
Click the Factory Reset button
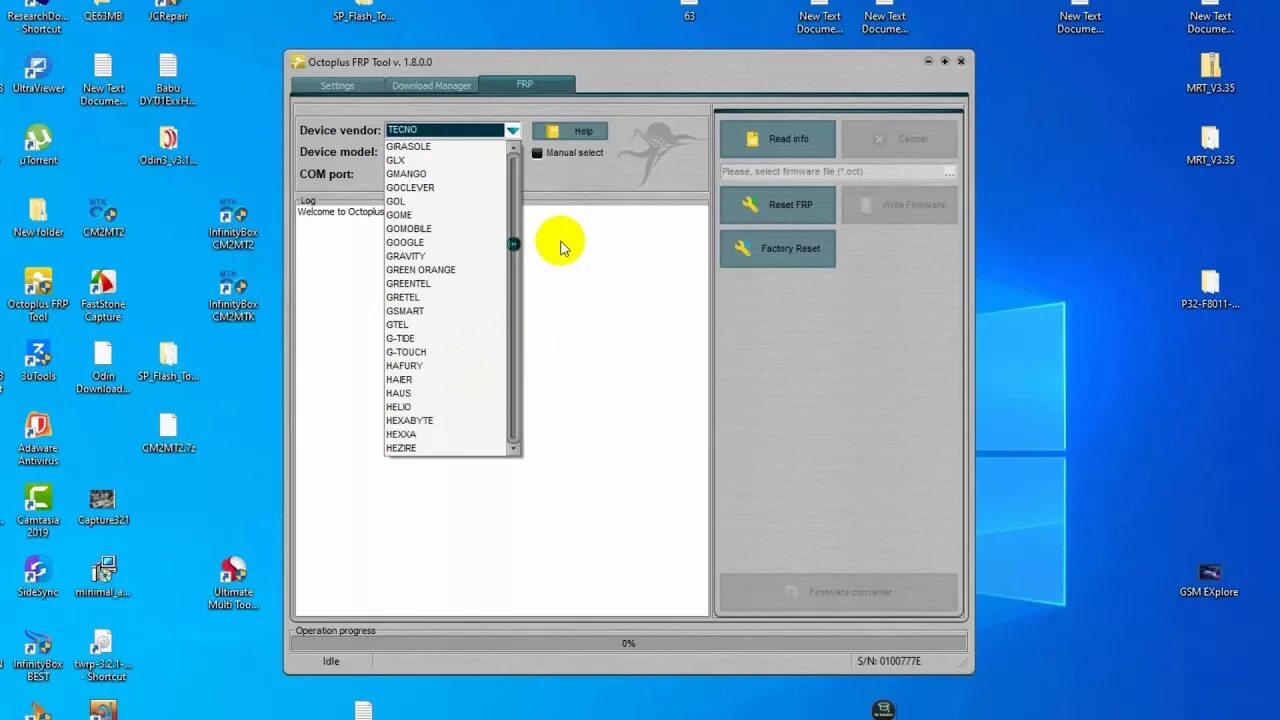(x=777, y=249)
